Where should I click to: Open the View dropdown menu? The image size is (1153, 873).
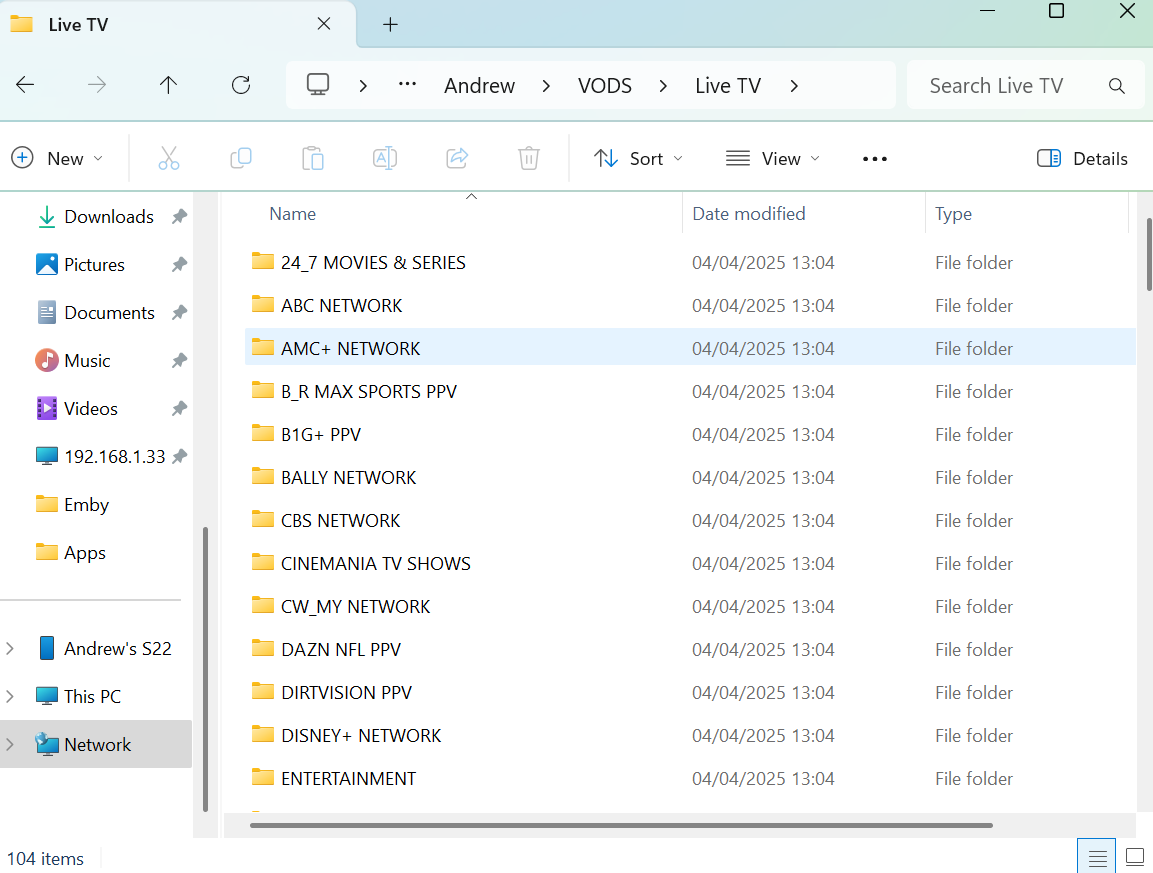click(773, 158)
